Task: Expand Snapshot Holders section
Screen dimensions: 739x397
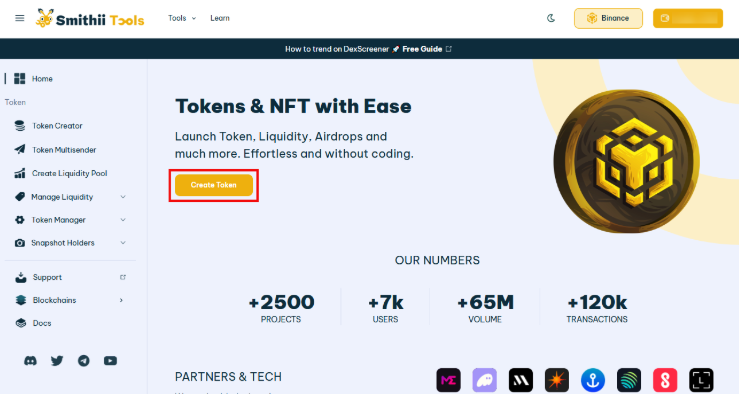Action: pos(70,243)
